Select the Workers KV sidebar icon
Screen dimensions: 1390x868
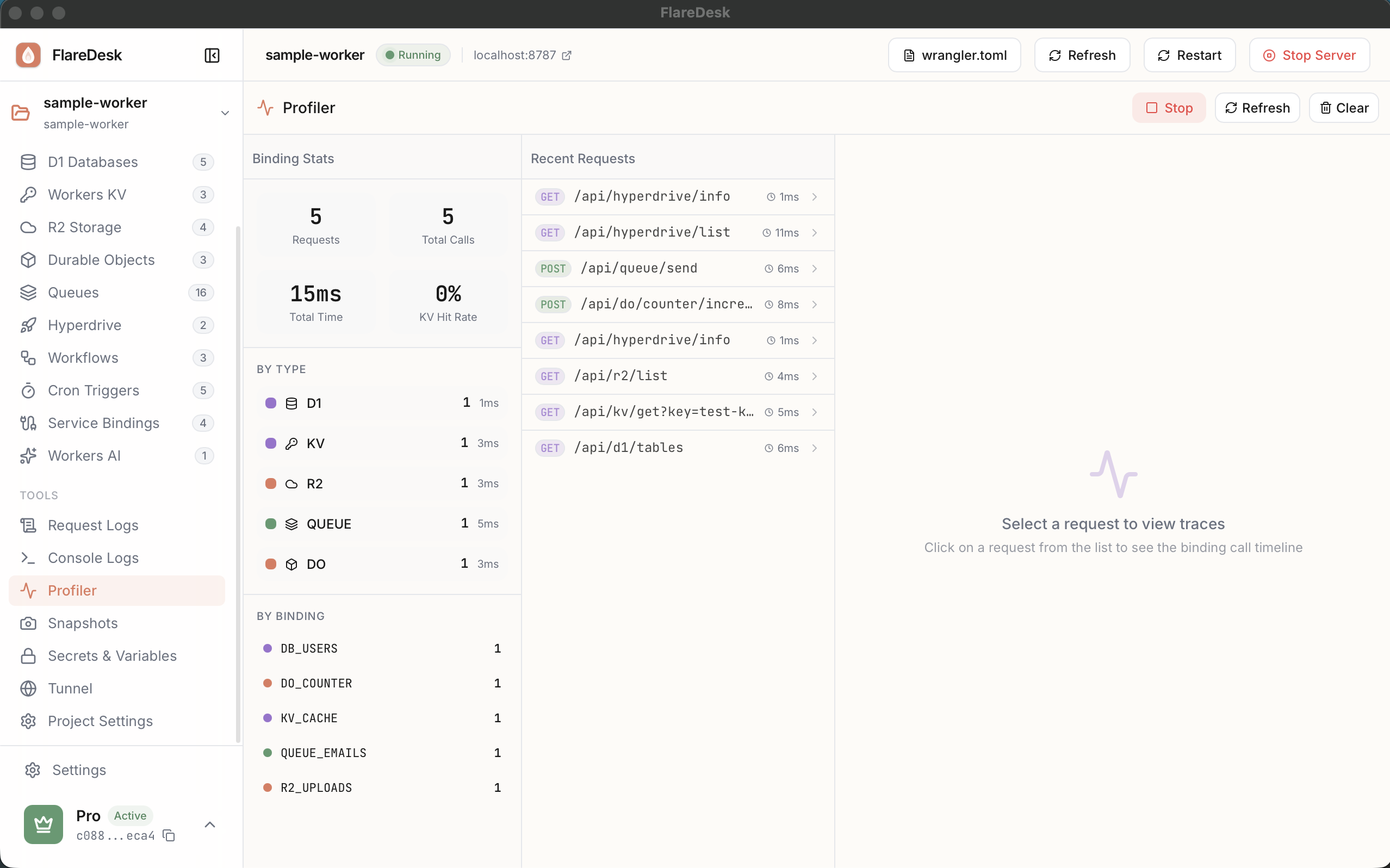click(x=28, y=195)
